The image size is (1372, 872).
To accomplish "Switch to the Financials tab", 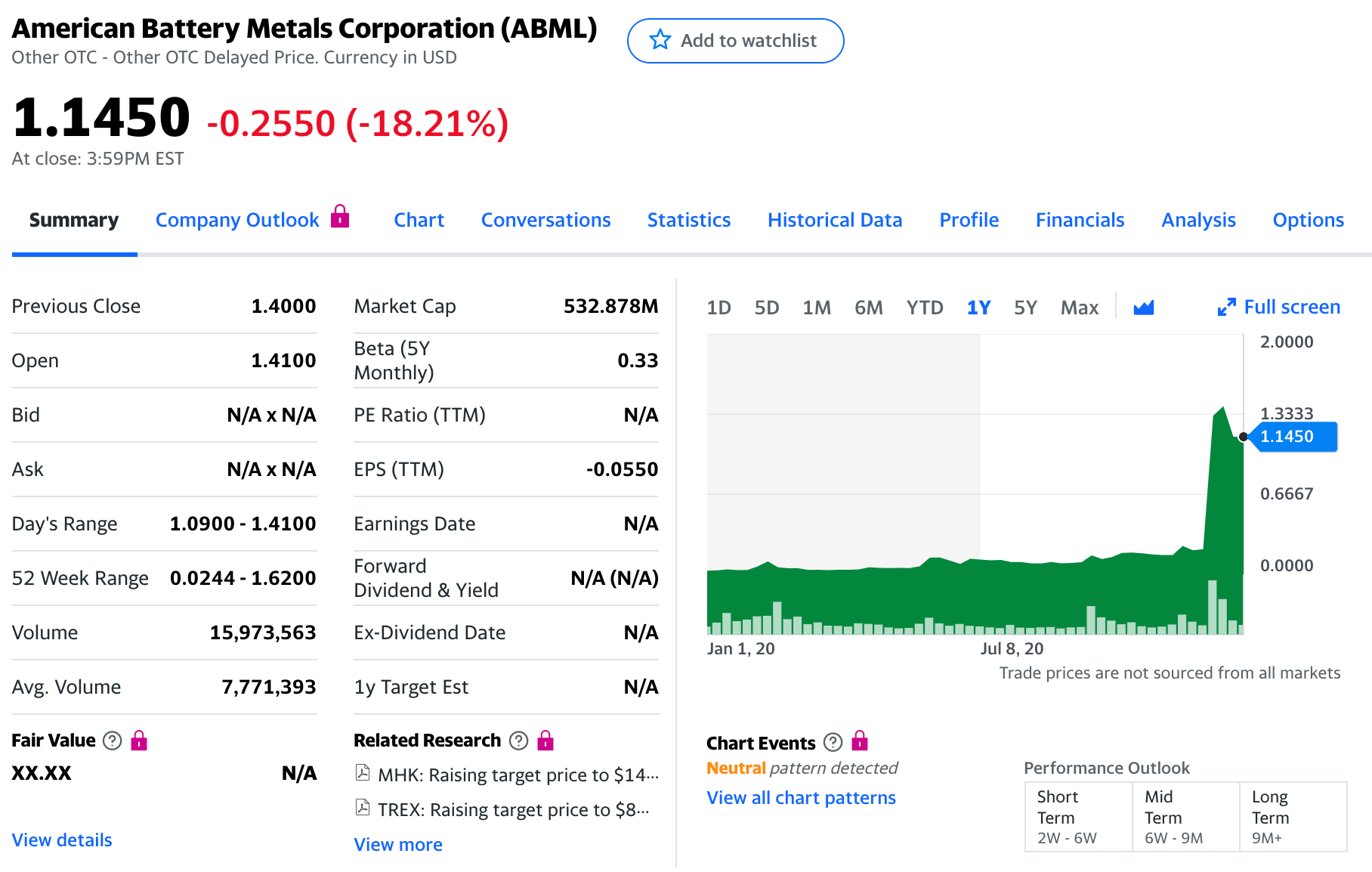I will pos(1080,220).
